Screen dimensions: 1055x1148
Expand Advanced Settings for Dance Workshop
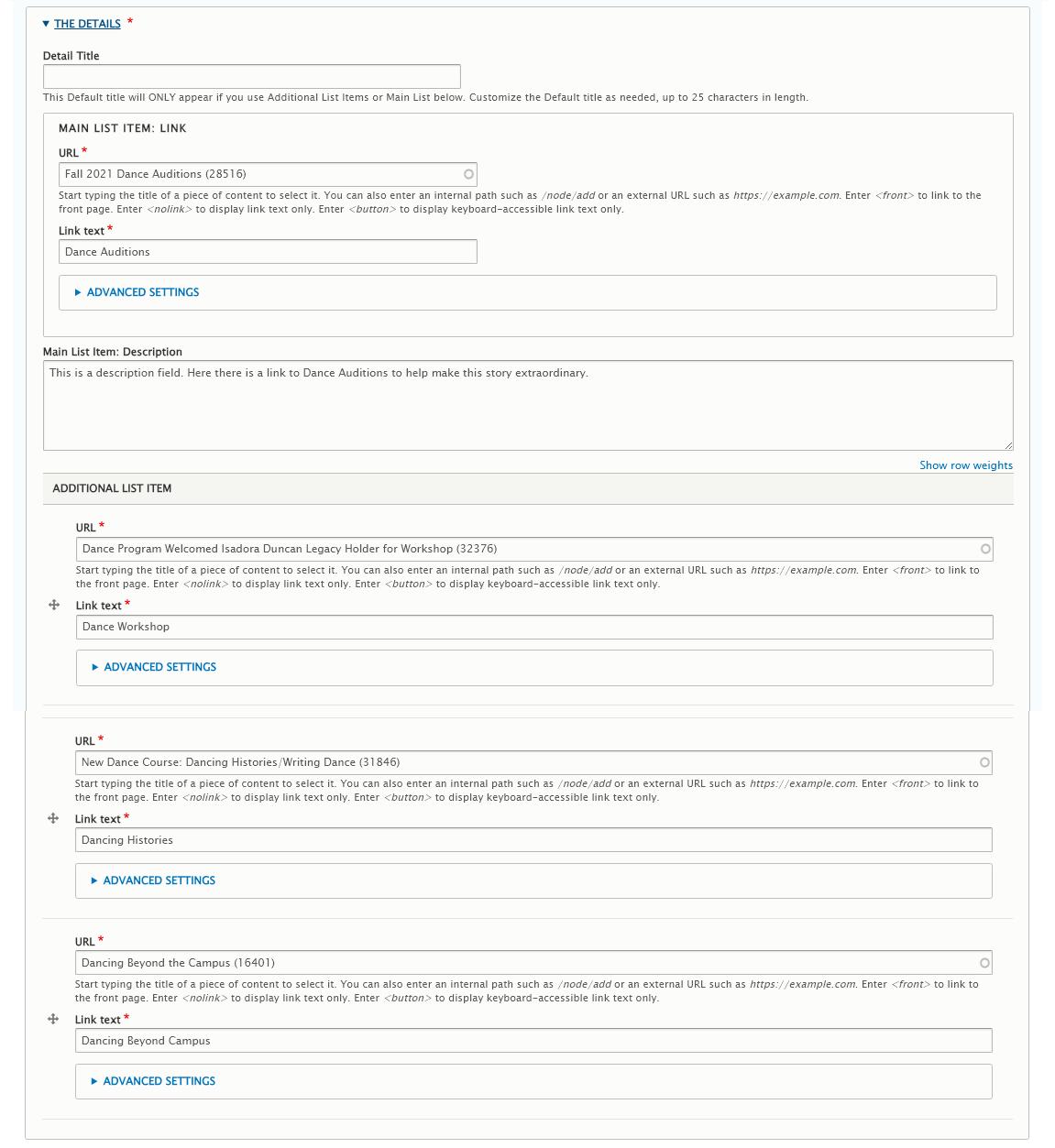tap(158, 667)
